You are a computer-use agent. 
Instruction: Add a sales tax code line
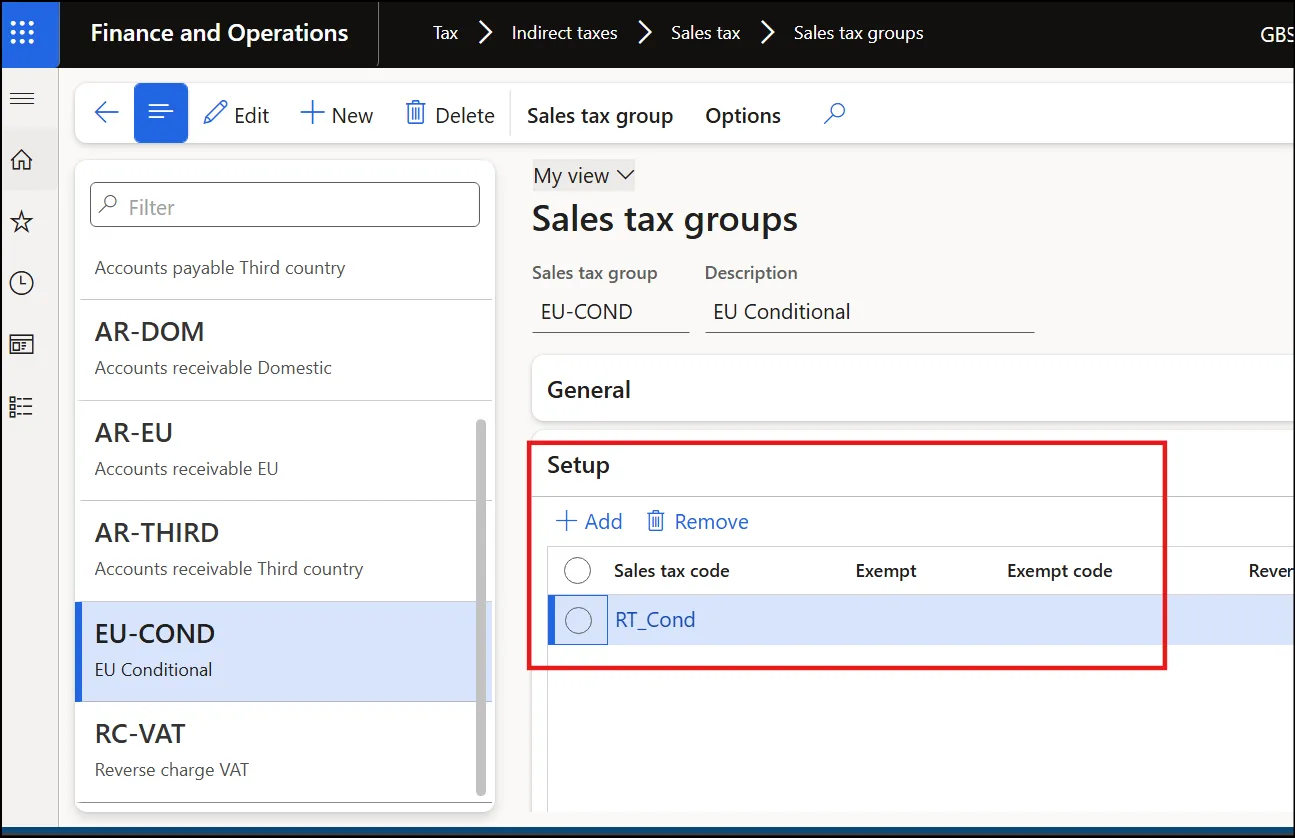tap(589, 521)
